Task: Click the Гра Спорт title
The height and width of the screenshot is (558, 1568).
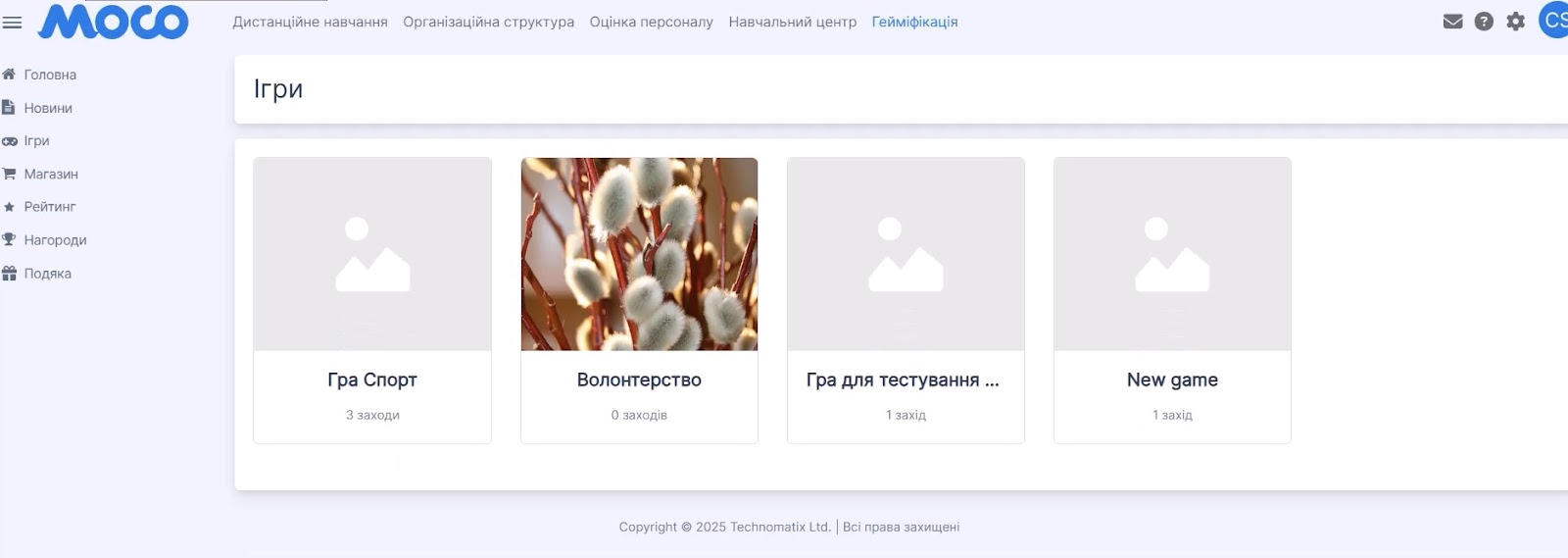Action: (372, 380)
